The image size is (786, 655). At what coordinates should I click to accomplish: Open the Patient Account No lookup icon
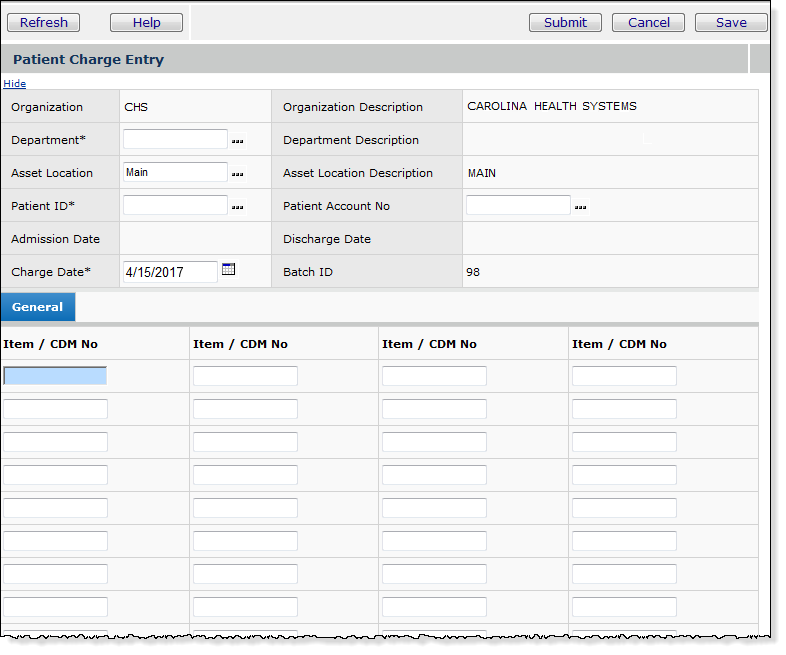[580, 208]
